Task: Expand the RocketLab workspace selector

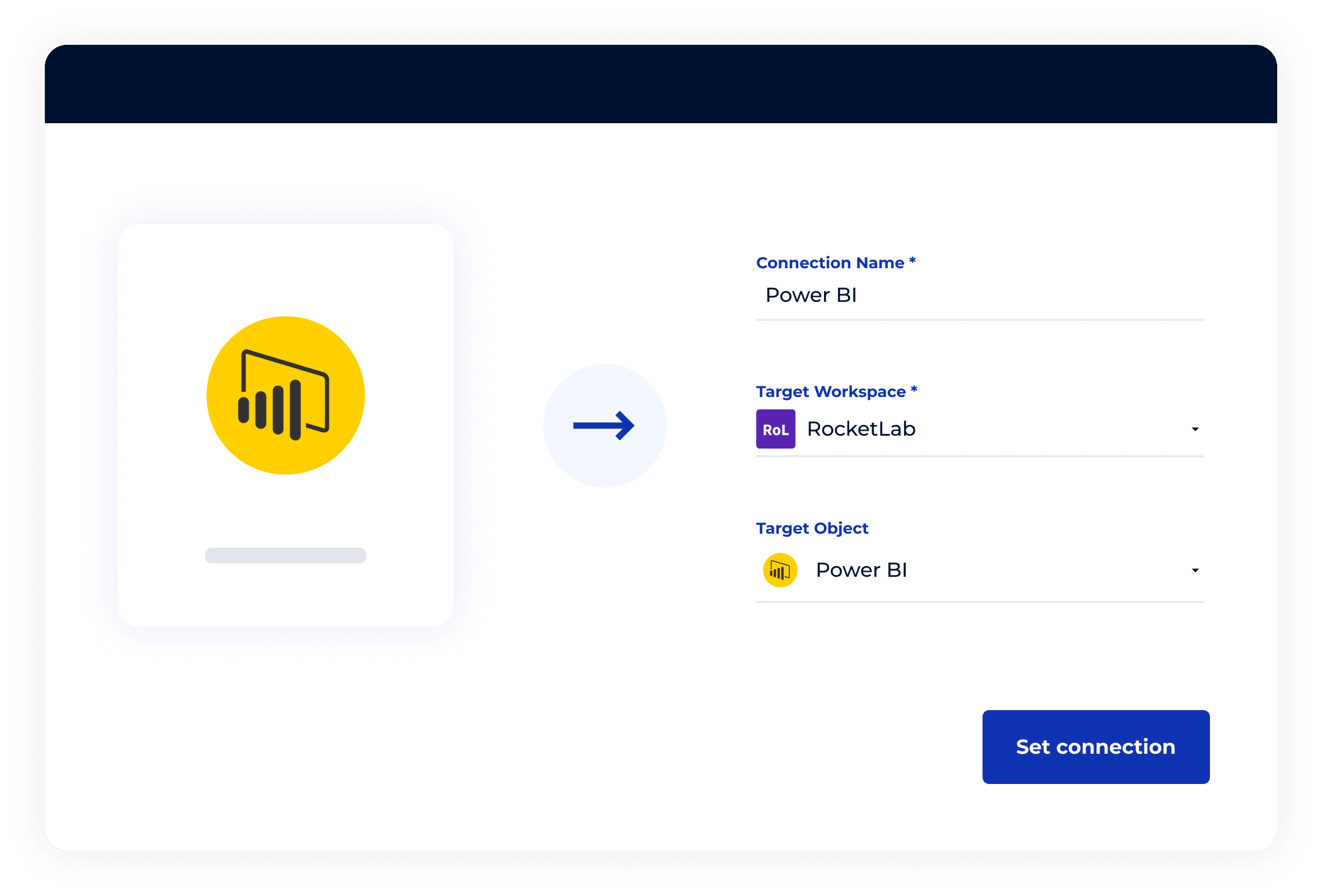Action: (x=1195, y=428)
